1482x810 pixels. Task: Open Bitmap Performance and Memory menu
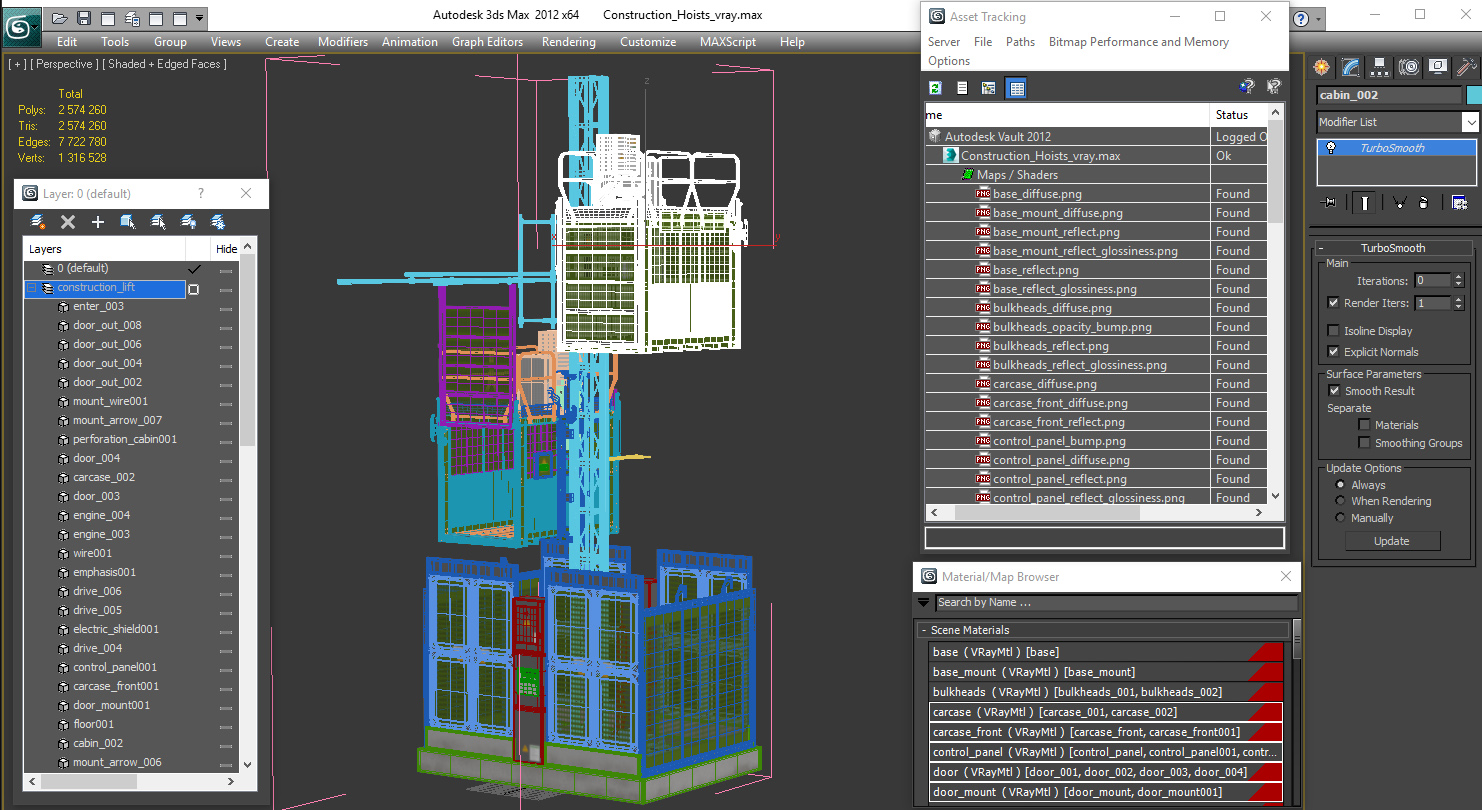click(1139, 42)
